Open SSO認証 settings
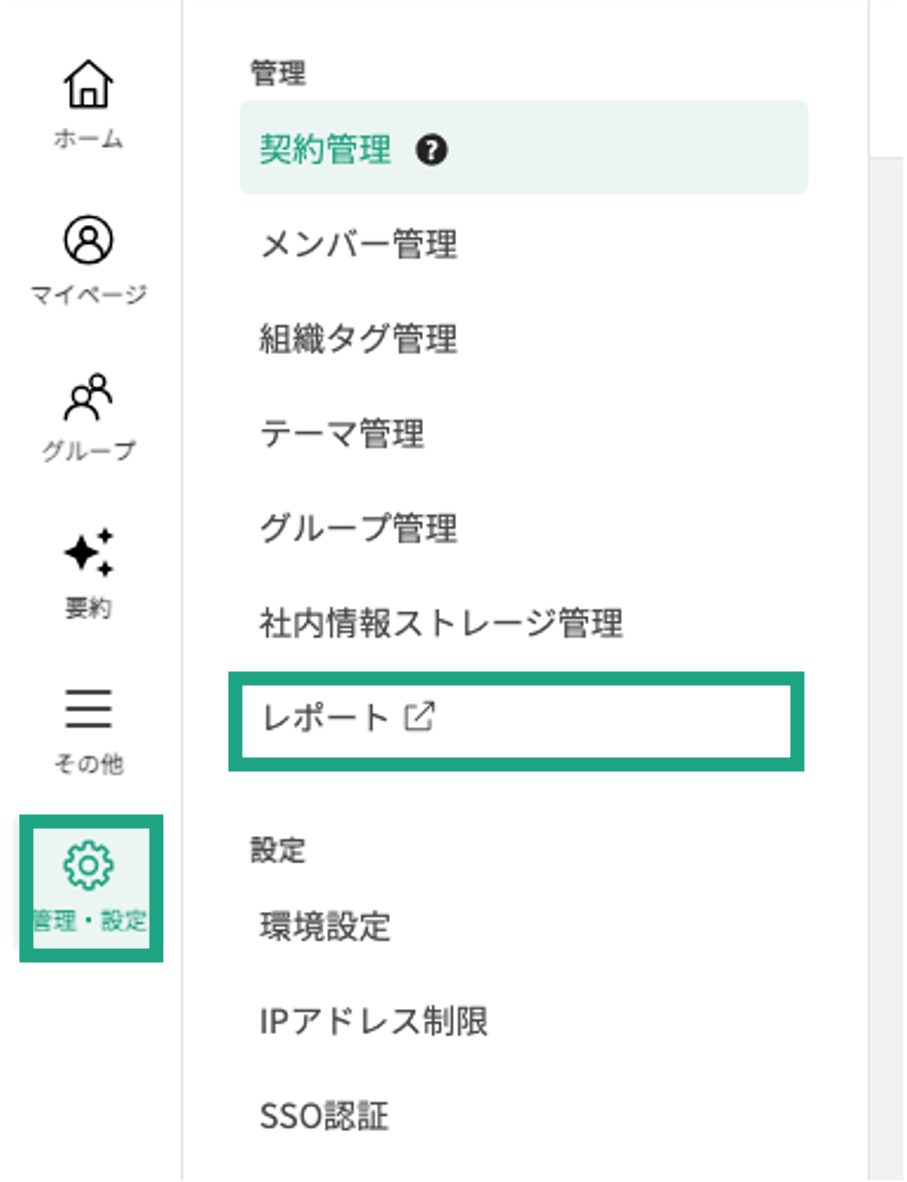Viewport: 907px width, 1182px height. pyautogui.click(x=323, y=1116)
